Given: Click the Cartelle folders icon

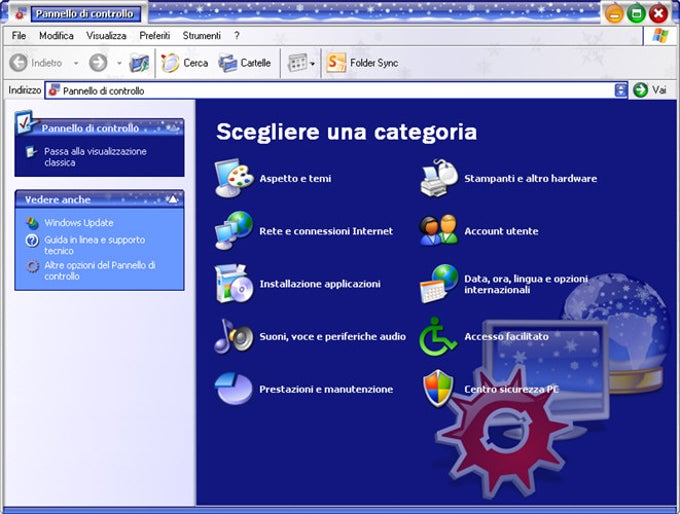Looking at the screenshot, I should point(228,63).
